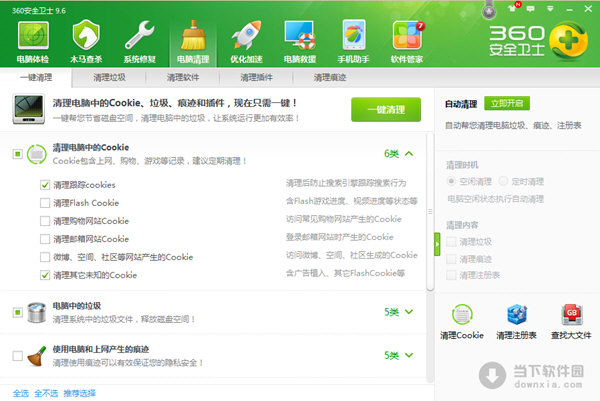Viewport: 600px width, 401px height.
Task: Click 全选 link
Action: click(x=21, y=393)
